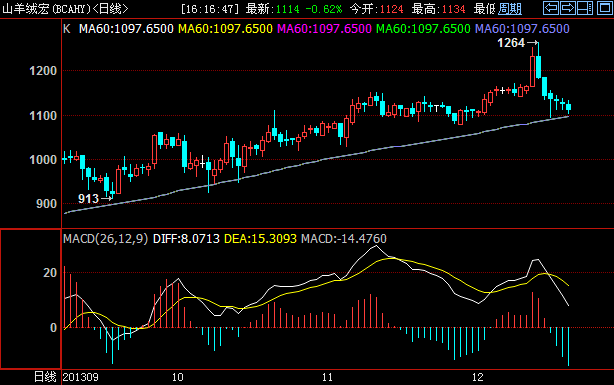Click the 山羊绒宏 (BCAHY) stock title
614x385 pixels.
click(x=46, y=9)
